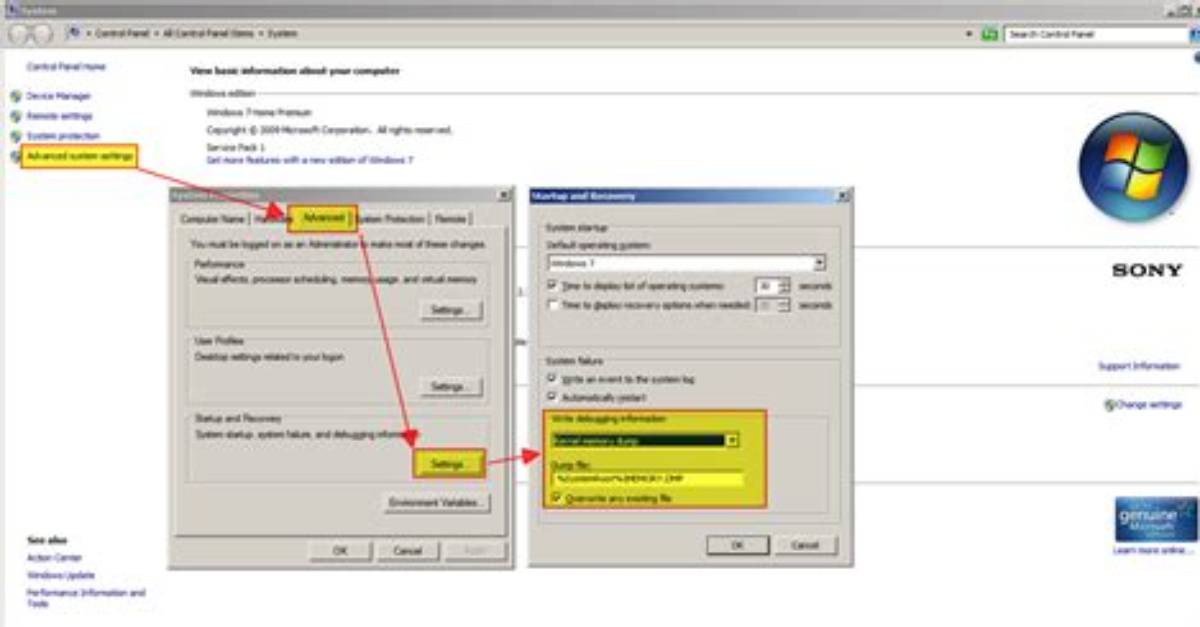Open the address bar history dropdown arrow
The image size is (1200, 627).
pyautogui.click(x=970, y=34)
